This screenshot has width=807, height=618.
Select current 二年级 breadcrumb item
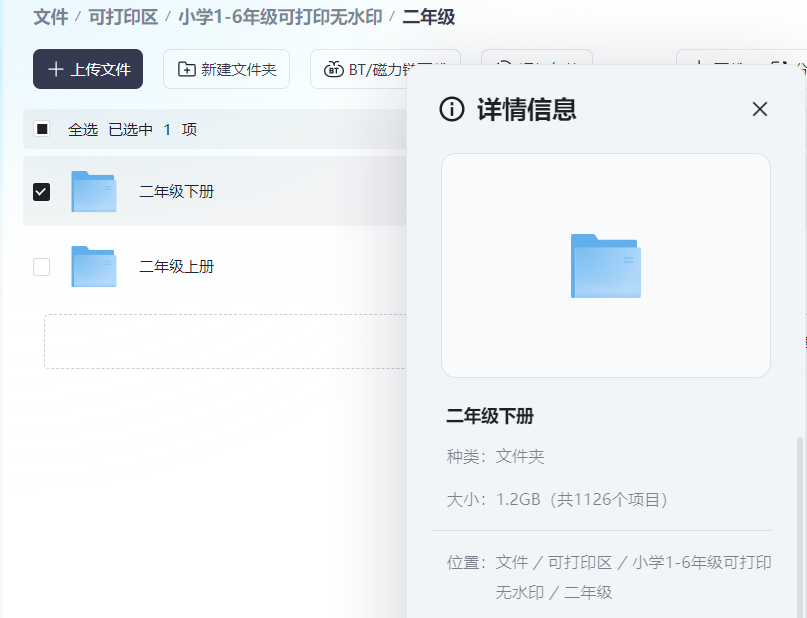coord(428,17)
